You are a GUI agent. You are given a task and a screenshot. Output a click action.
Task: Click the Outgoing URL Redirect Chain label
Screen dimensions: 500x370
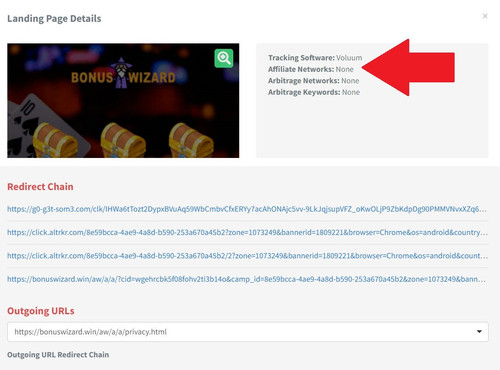point(58,355)
